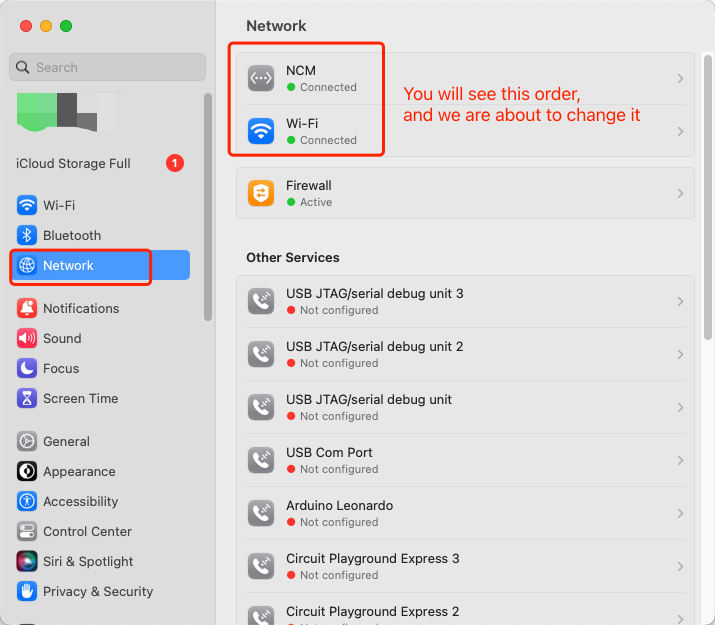Open Circuit Playground Express 2 service
This screenshot has height=625, width=715.
465,609
